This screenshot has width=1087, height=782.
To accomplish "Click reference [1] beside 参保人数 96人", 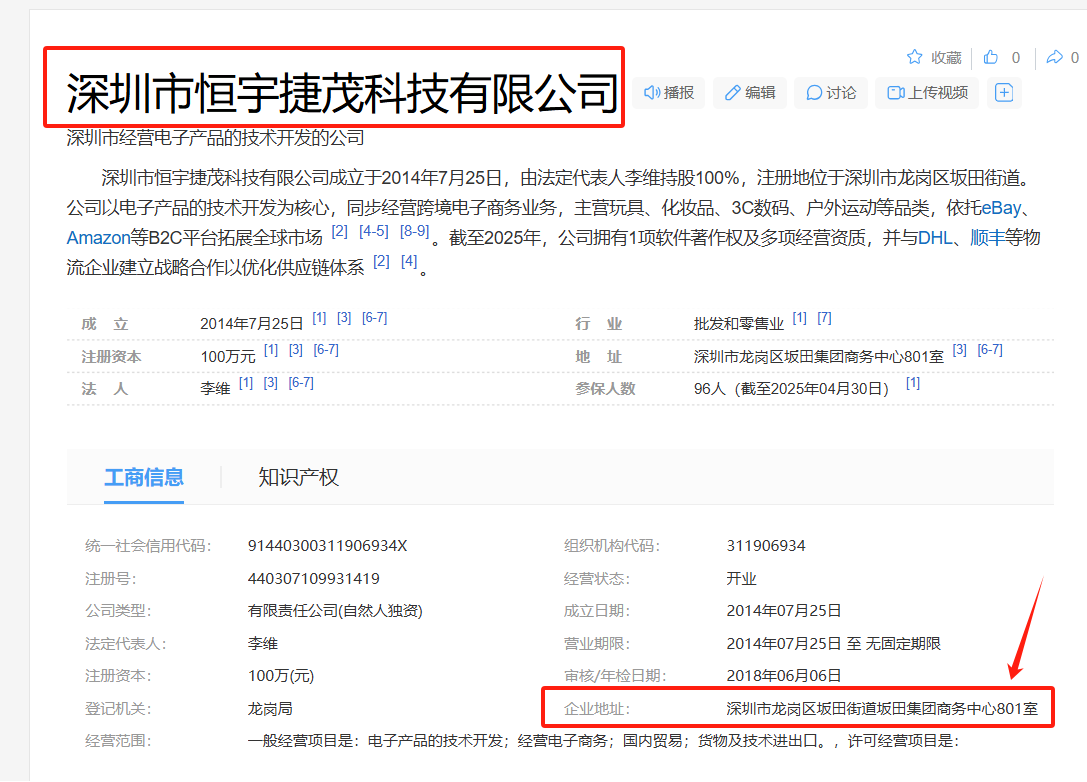I will pos(912,383).
